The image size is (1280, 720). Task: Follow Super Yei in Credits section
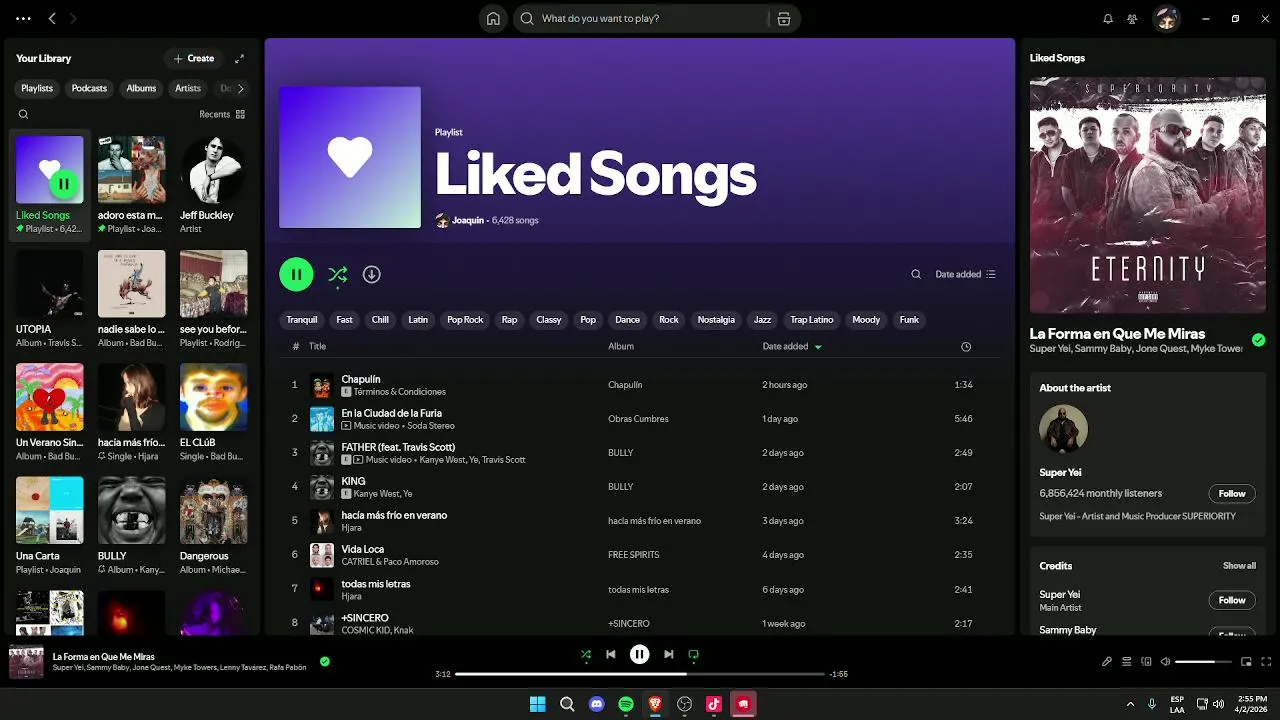1232,600
